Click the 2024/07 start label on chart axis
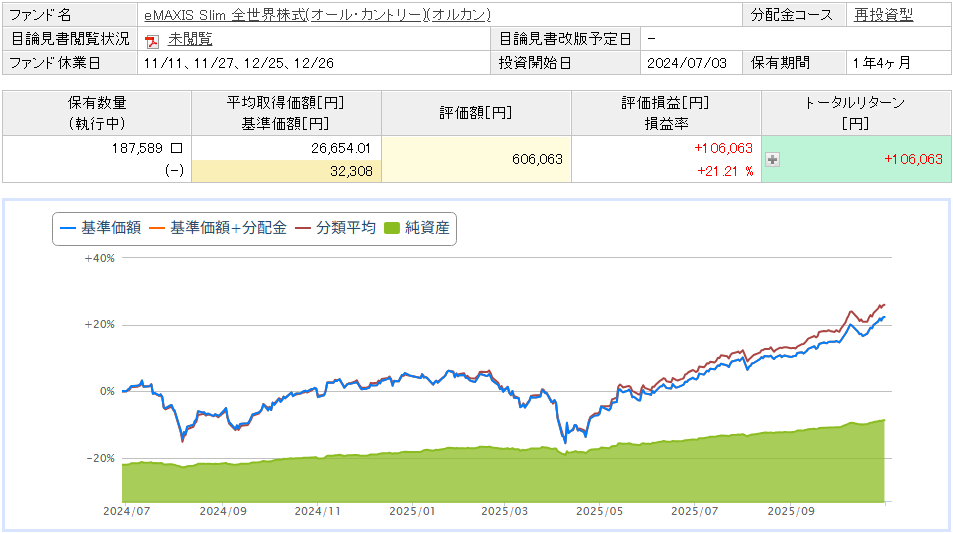This screenshot has width=953, height=533. tap(126, 510)
